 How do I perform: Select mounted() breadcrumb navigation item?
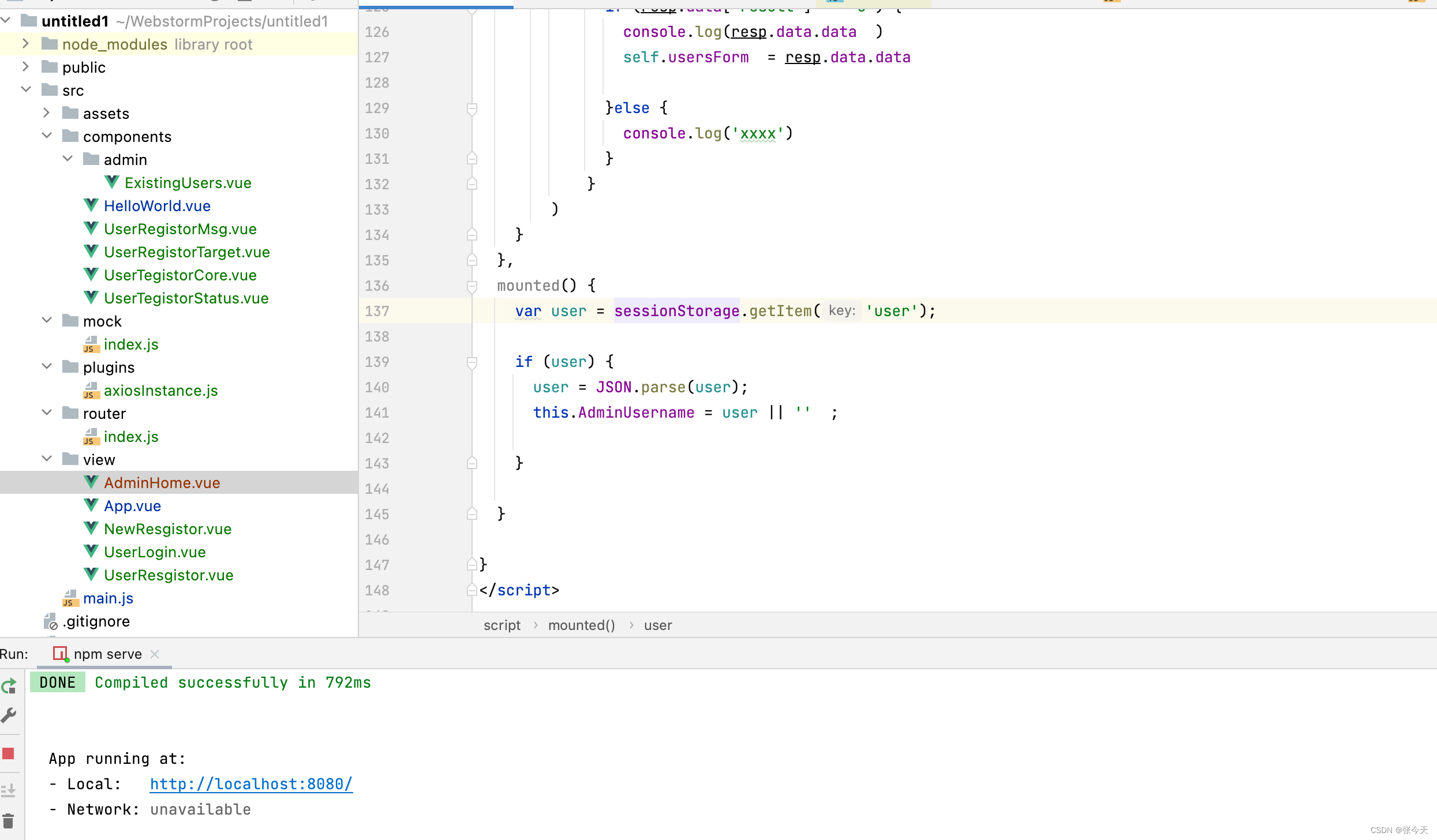pyautogui.click(x=581, y=625)
